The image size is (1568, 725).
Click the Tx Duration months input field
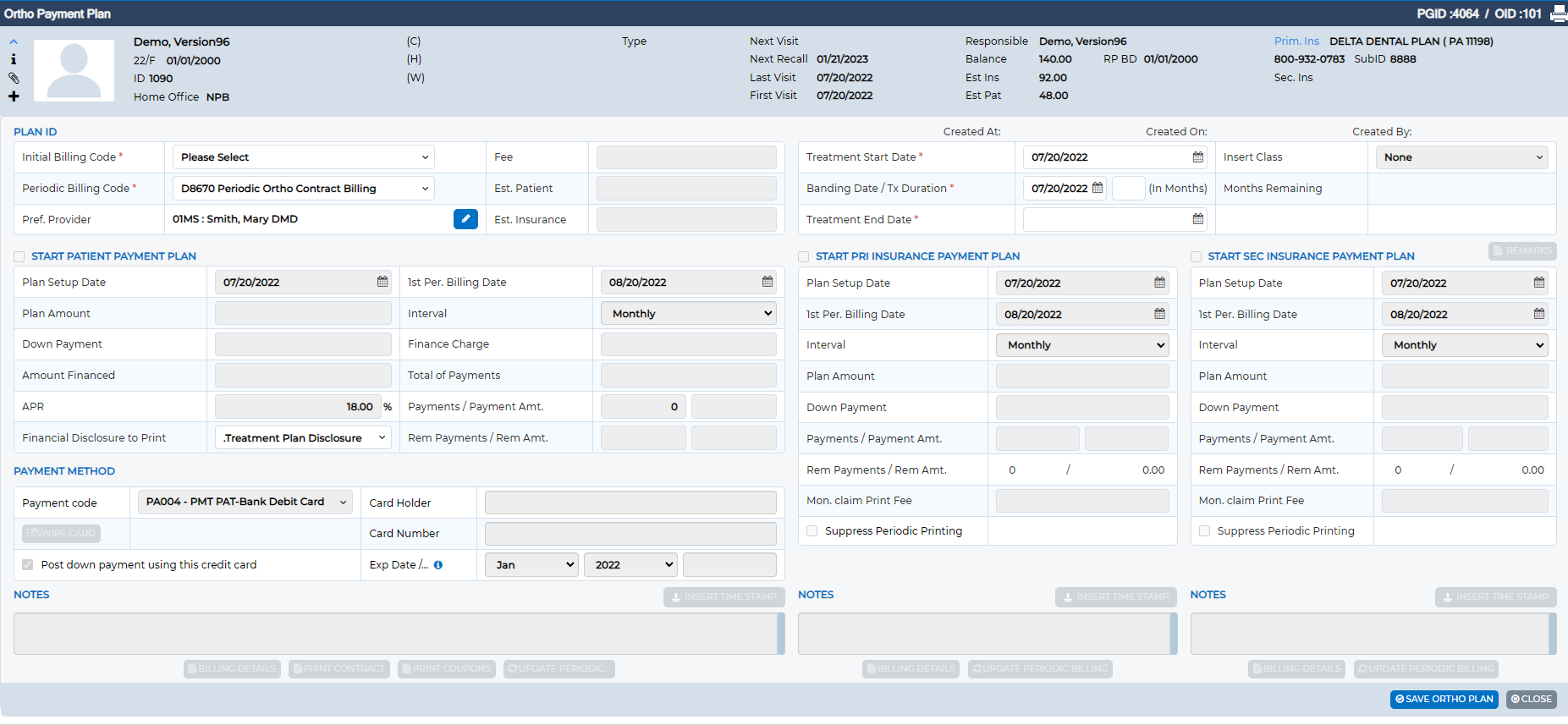1128,188
